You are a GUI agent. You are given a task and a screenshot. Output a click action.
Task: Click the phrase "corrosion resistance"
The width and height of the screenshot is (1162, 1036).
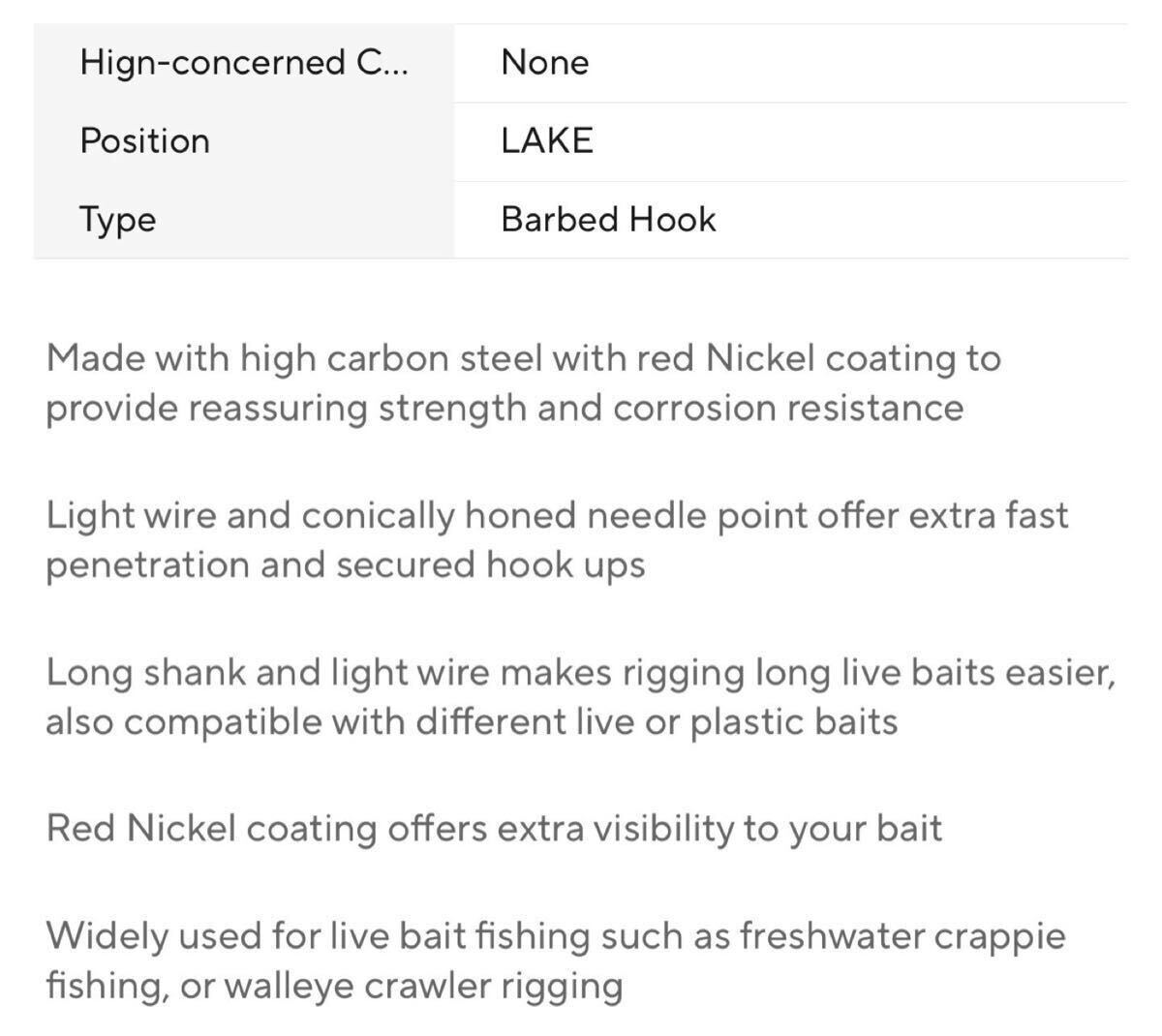pos(788,408)
